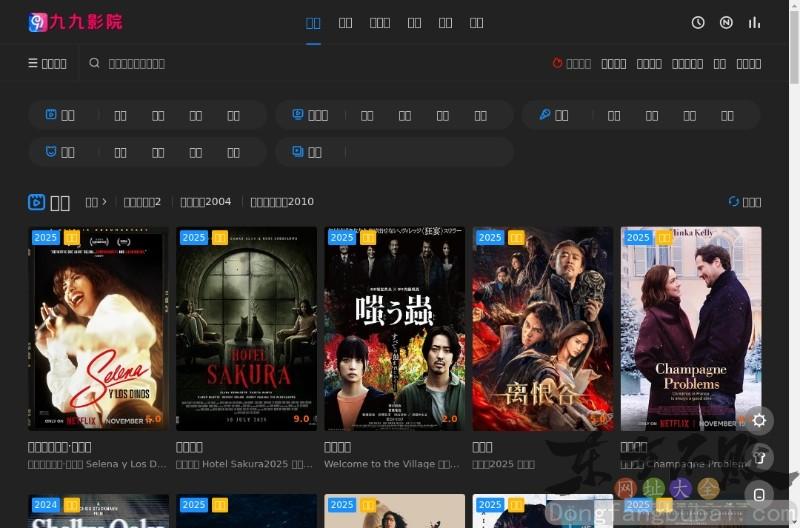Click the magnifier search icon
The width and height of the screenshot is (800, 528).
pyautogui.click(x=95, y=63)
